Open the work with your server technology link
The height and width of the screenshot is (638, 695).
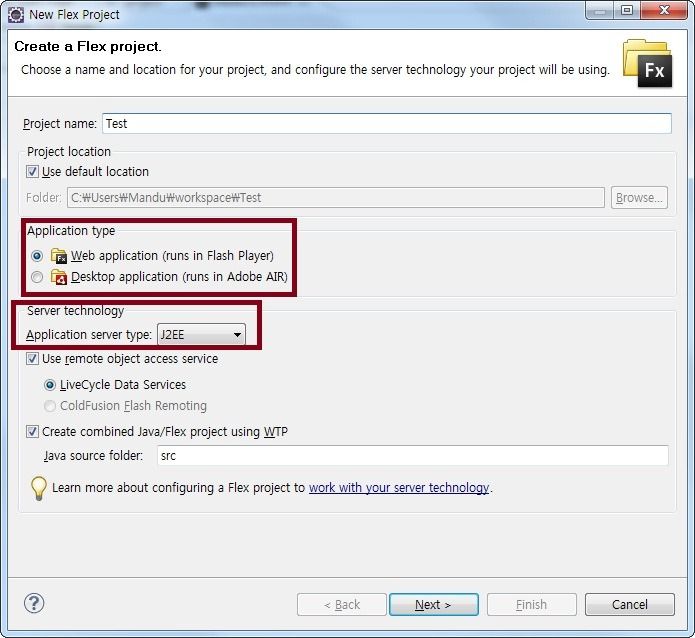399,488
